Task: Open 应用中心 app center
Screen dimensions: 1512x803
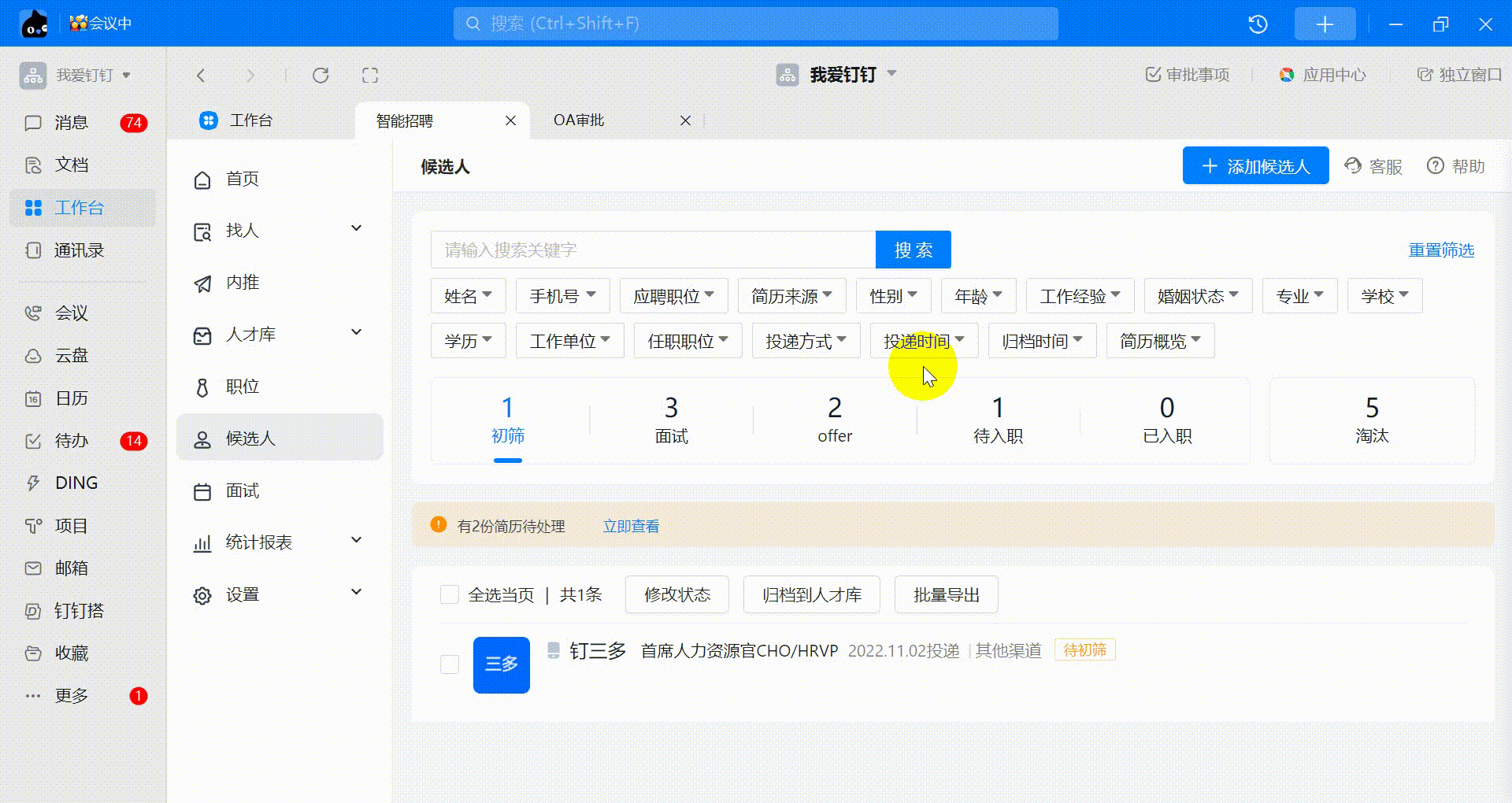Action: point(1323,76)
